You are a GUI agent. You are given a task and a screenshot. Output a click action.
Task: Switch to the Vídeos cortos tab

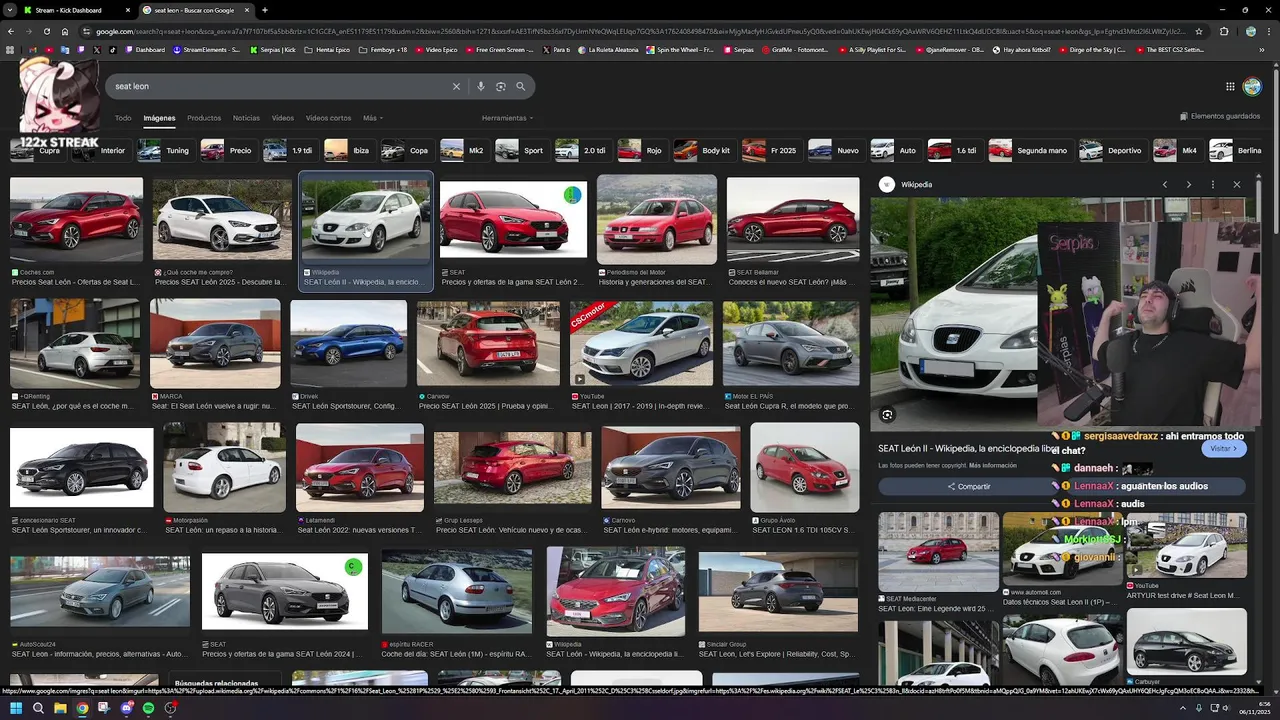click(x=328, y=118)
